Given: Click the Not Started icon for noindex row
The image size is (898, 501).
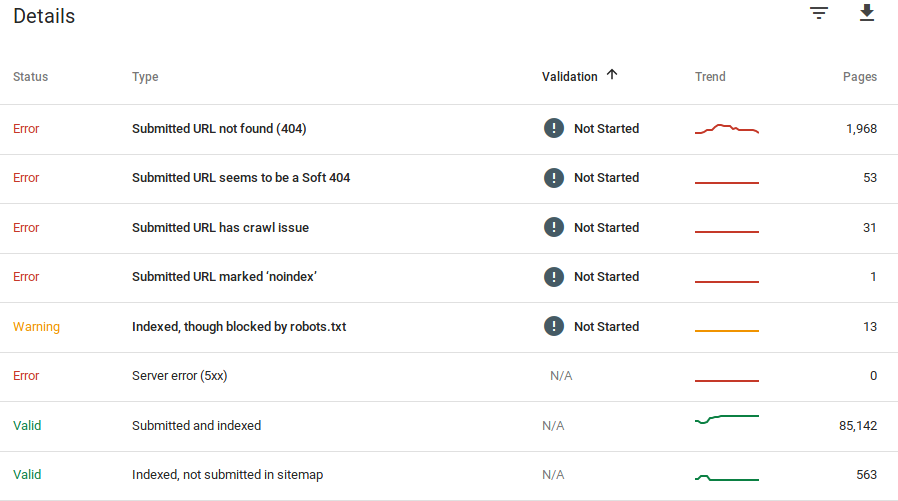Looking at the screenshot, I should (x=554, y=277).
